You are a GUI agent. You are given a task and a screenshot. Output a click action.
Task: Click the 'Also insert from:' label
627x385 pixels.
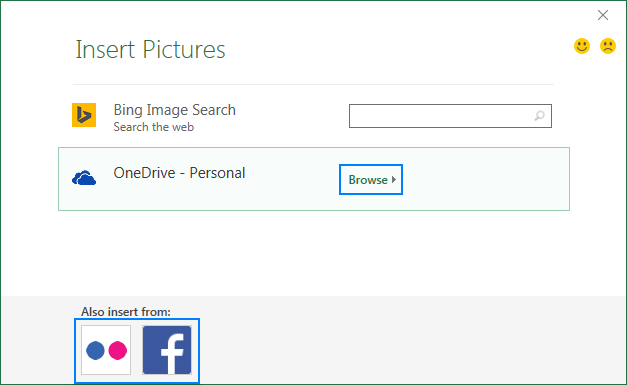click(x=126, y=312)
